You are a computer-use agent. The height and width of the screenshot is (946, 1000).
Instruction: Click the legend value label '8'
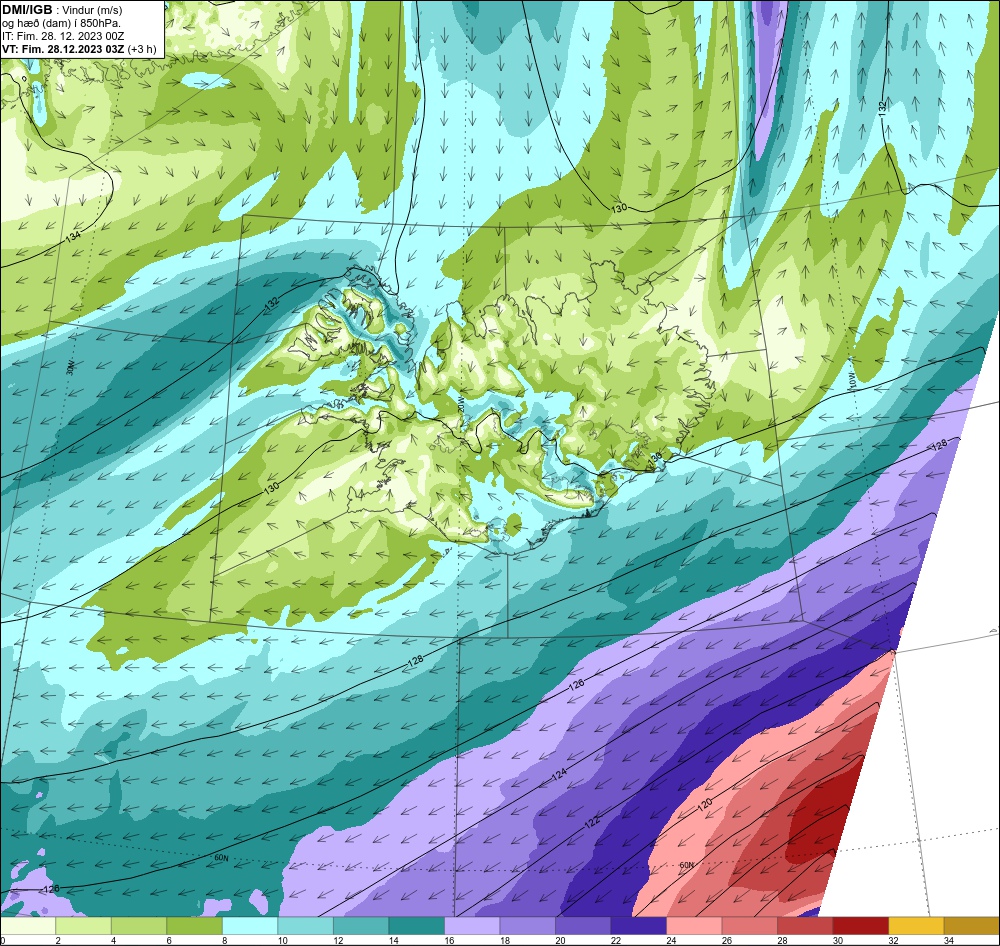click(x=224, y=940)
